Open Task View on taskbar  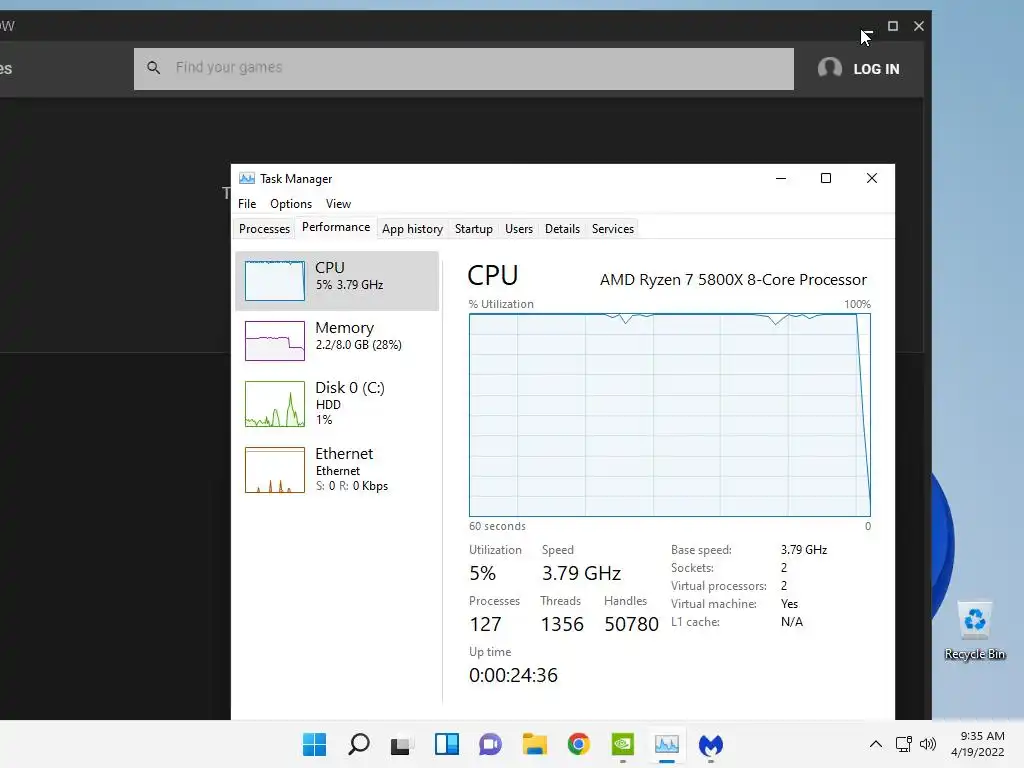pos(402,744)
